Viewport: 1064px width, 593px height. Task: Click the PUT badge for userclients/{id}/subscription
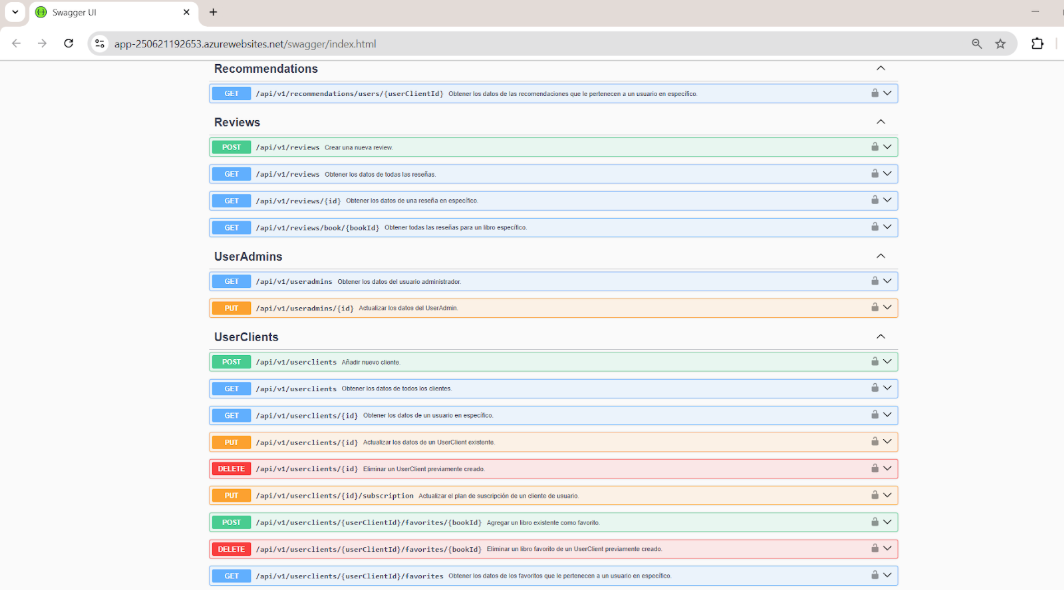(231, 495)
